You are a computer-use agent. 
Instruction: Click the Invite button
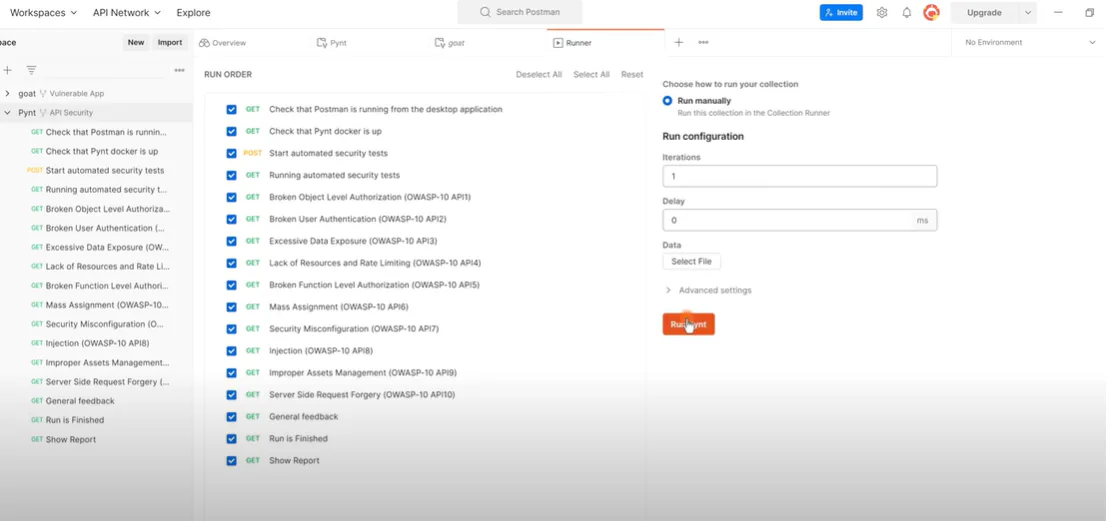click(841, 13)
